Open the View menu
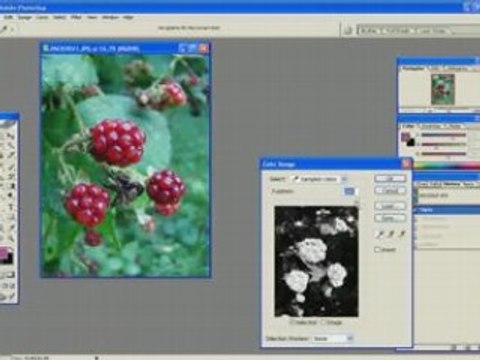 [92, 17]
